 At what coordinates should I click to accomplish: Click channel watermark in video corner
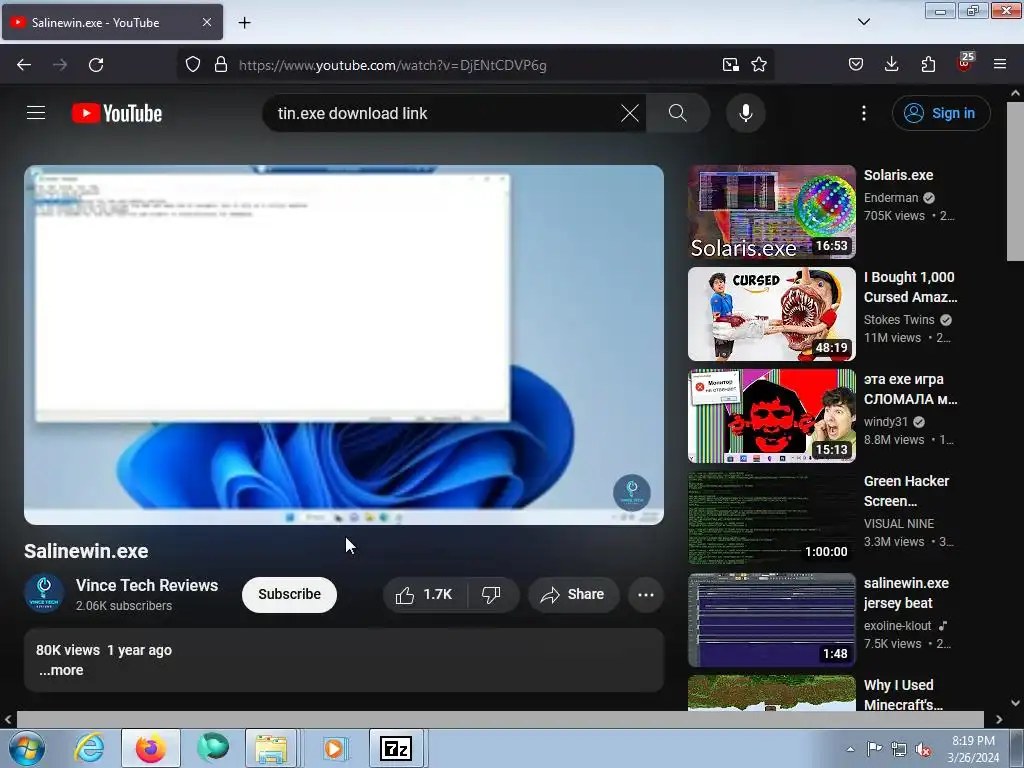pos(632,492)
